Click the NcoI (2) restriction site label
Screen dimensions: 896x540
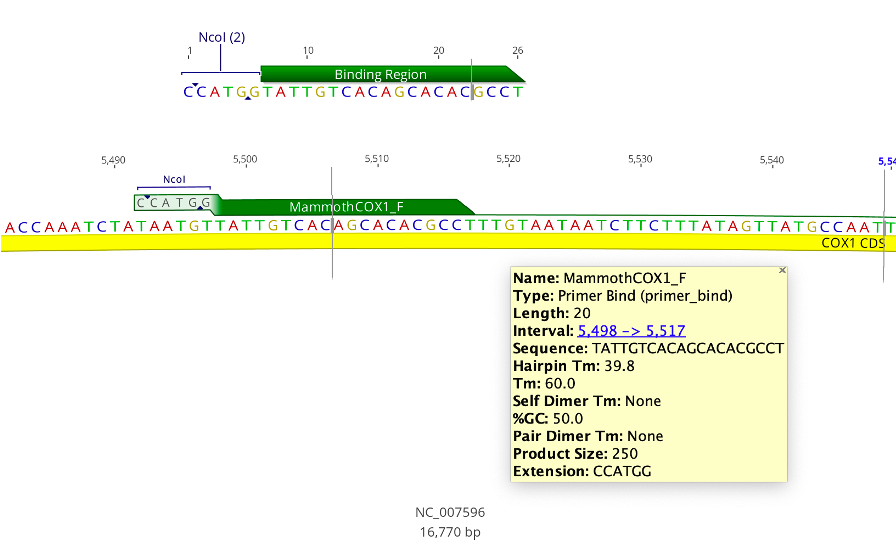(x=222, y=38)
